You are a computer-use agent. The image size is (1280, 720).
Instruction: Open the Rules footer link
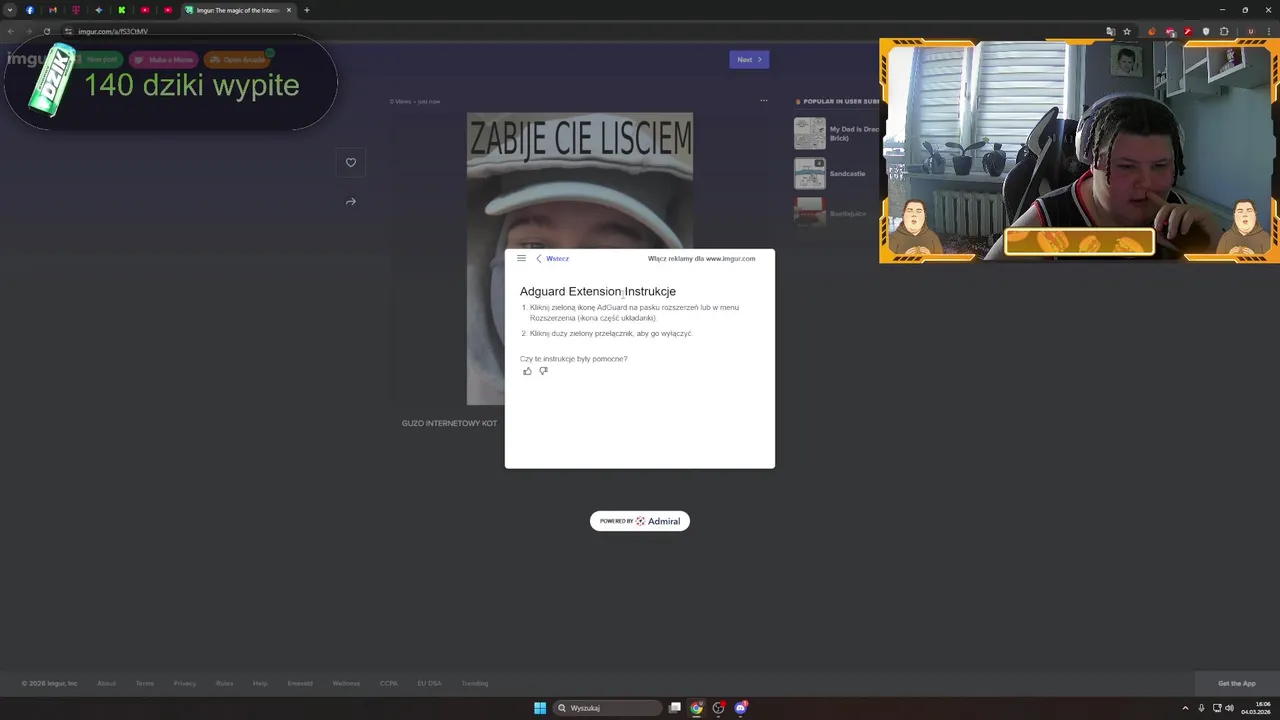(225, 683)
